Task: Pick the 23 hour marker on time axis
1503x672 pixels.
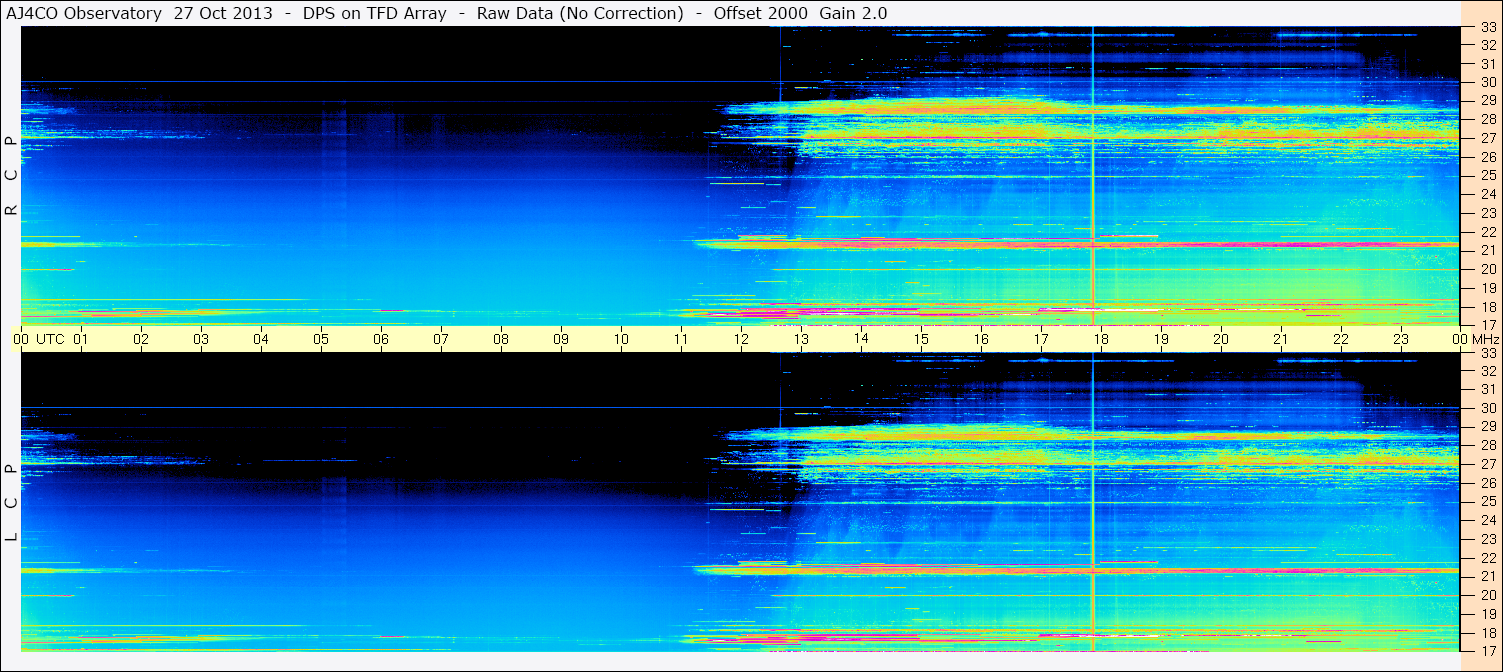Action: 1400,339
